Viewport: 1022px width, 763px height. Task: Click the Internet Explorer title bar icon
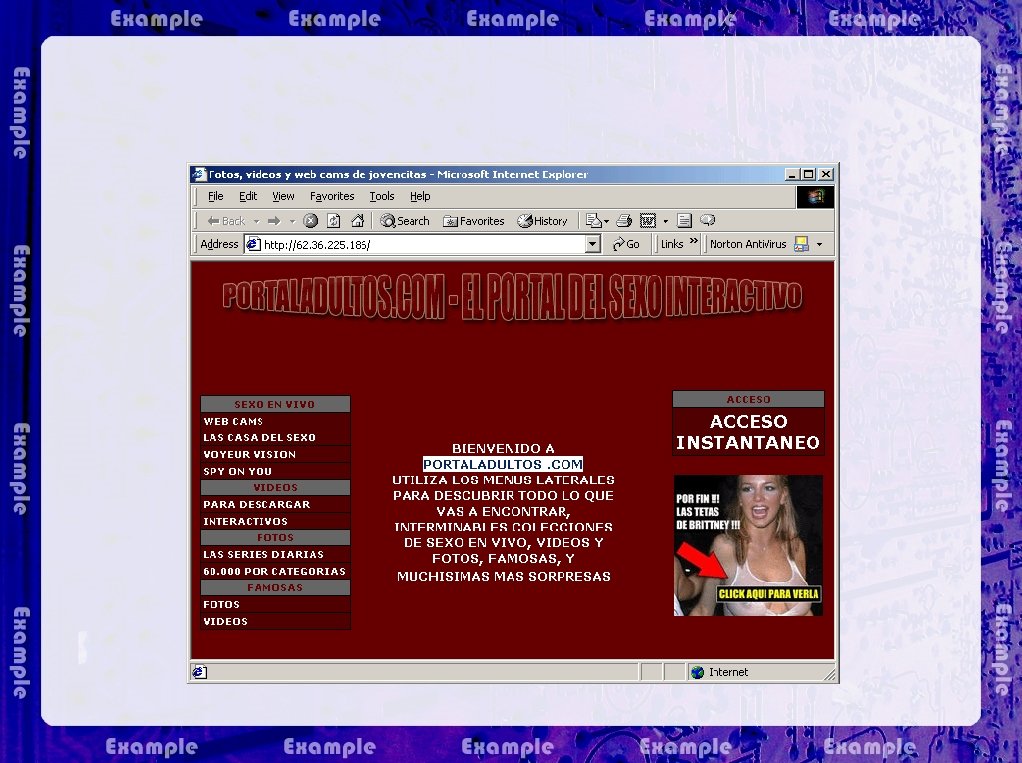click(199, 175)
